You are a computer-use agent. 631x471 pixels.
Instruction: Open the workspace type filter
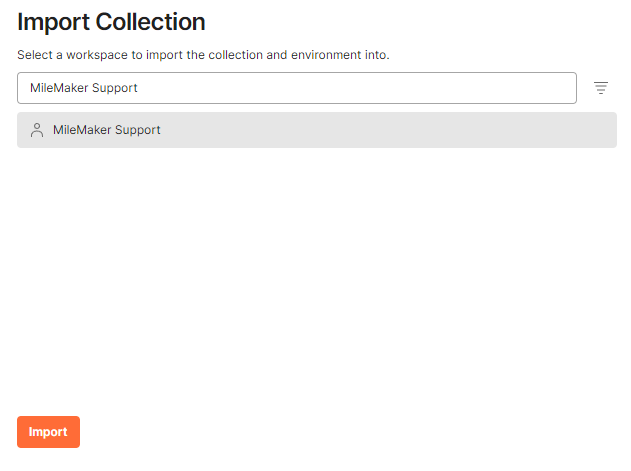tap(601, 88)
